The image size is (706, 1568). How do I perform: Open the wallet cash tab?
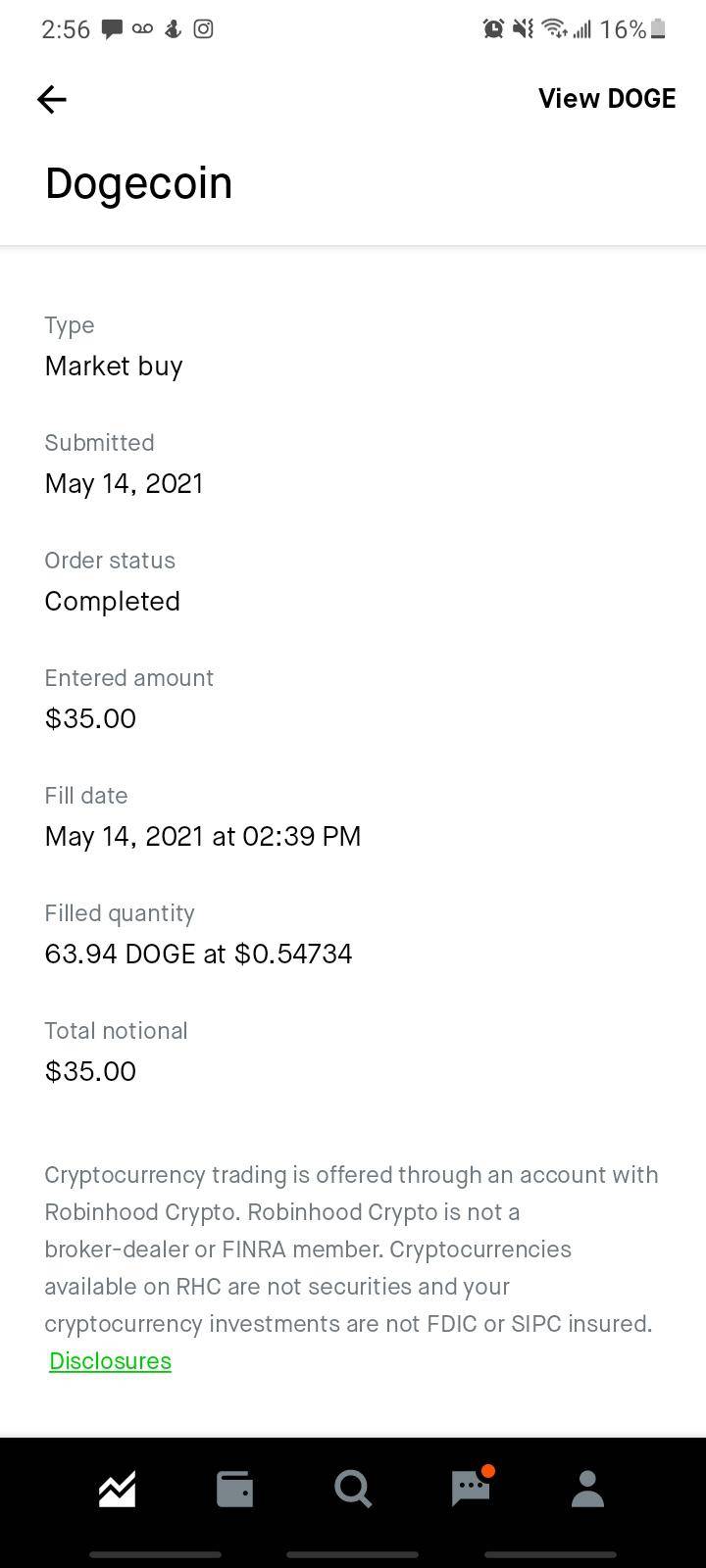tap(234, 1490)
